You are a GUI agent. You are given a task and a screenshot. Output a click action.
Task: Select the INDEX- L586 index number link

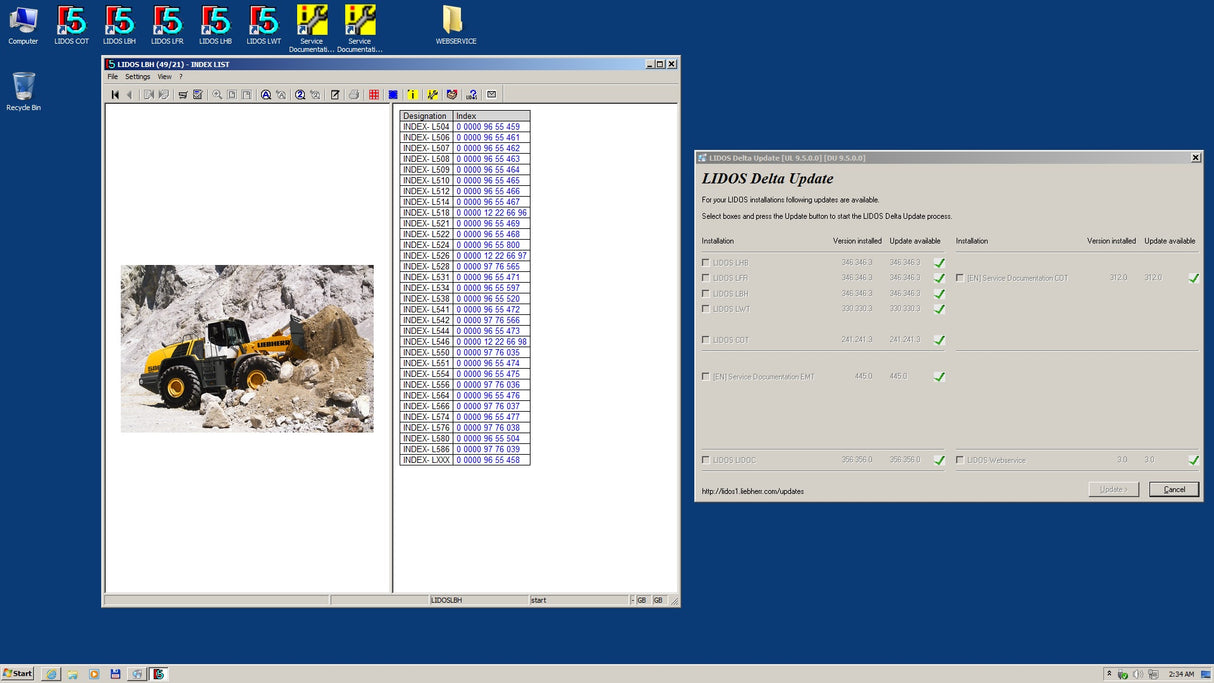(488, 450)
